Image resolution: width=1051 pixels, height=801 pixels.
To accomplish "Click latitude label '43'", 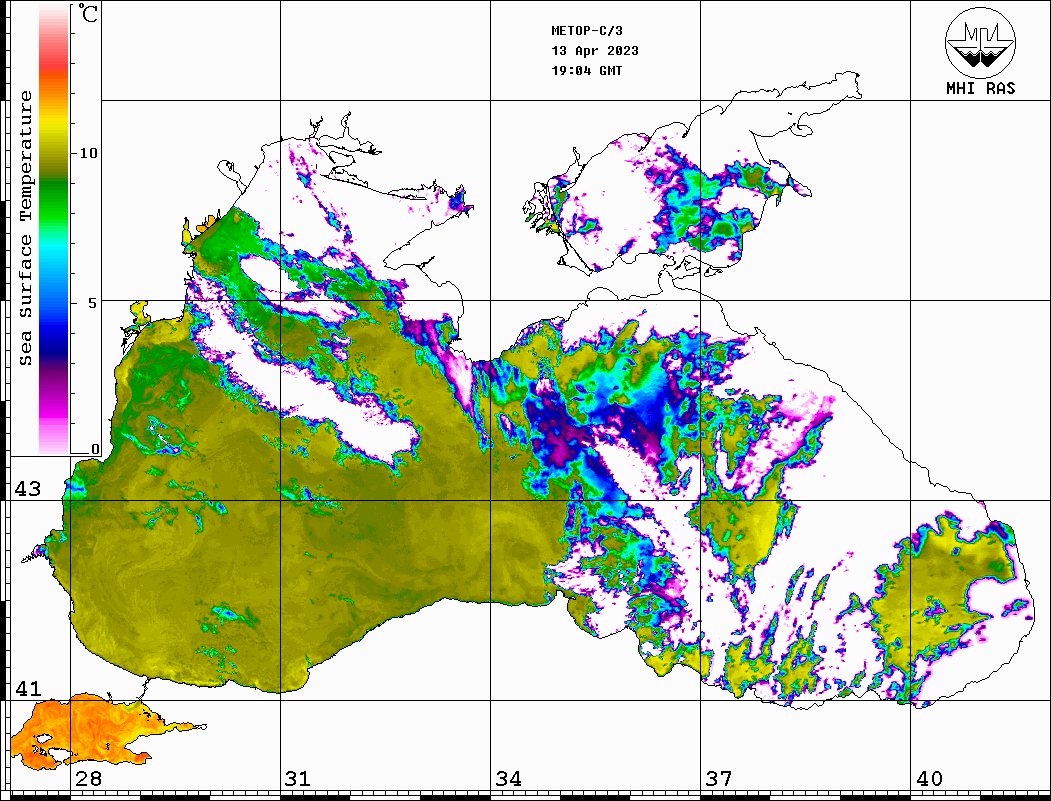I will click(x=27, y=489).
